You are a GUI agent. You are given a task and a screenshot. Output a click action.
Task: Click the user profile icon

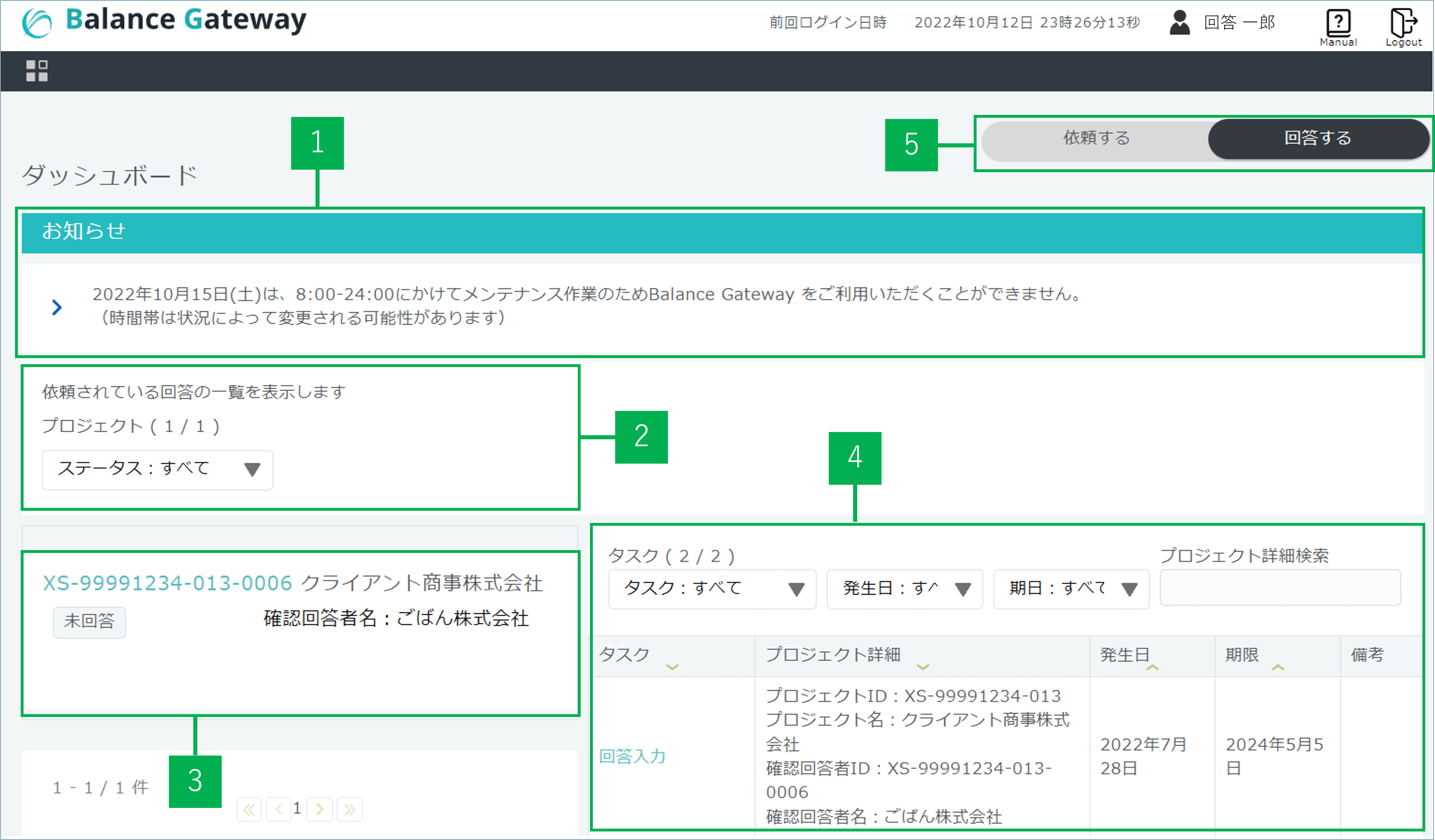point(1179,23)
